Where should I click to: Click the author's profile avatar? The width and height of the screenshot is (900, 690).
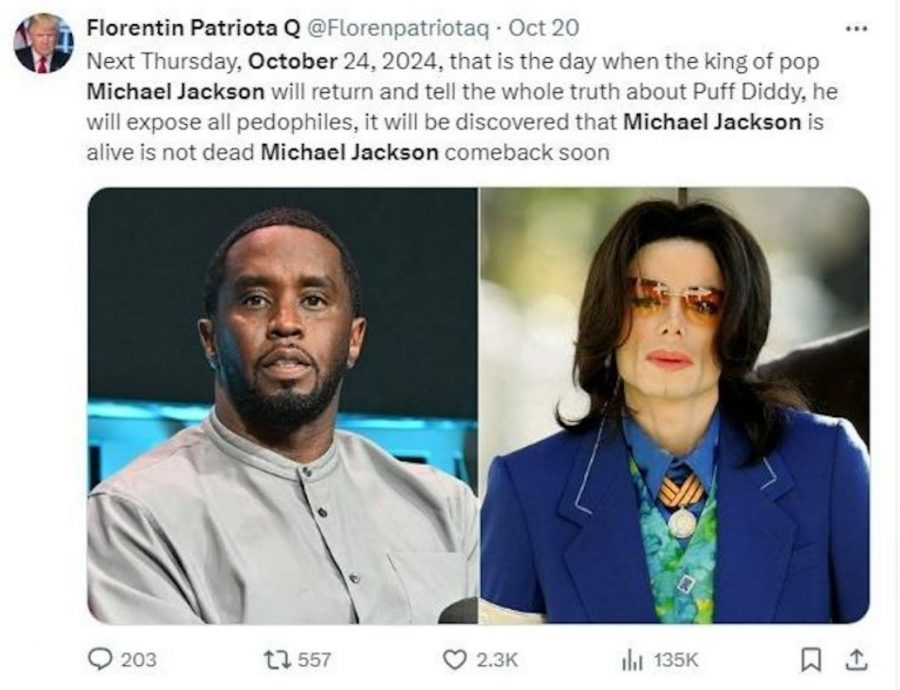(44, 43)
